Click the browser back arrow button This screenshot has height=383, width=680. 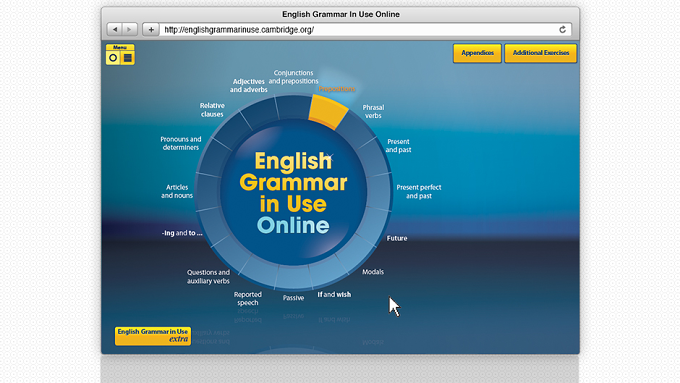click(x=114, y=29)
